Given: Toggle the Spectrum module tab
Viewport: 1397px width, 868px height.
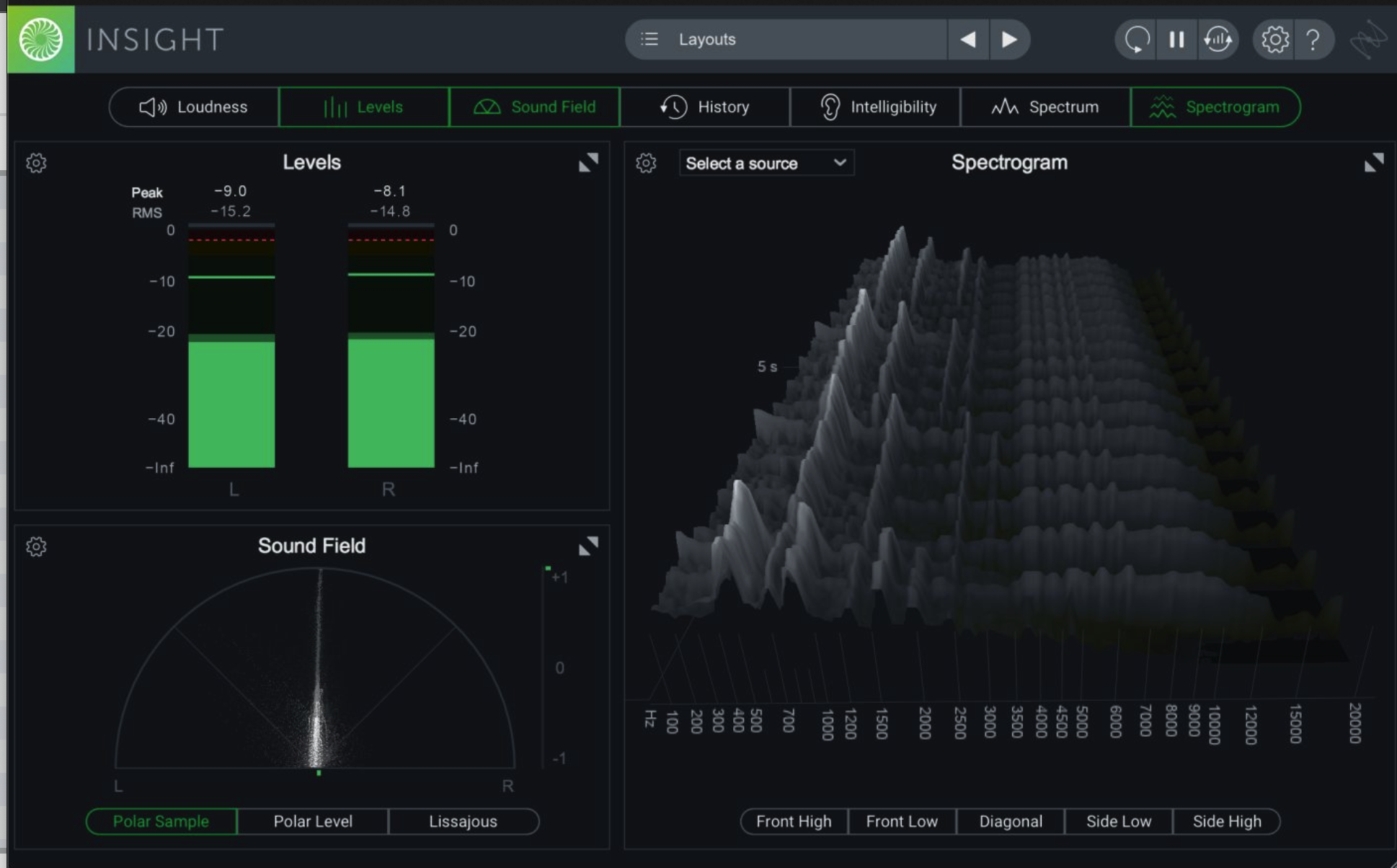Looking at the screenshot, I should point(1045,107).
